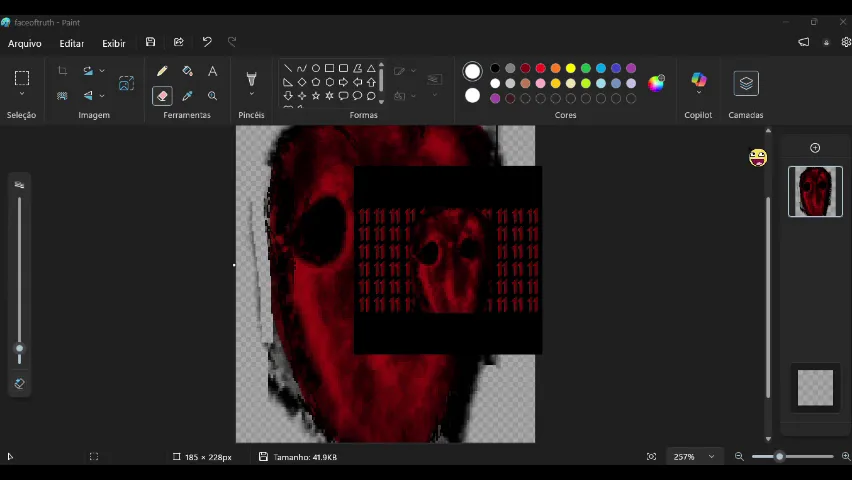Select the Color picker eyedropper tool
Viewport: 852px width, 480px height.
[x=187, y=96]
